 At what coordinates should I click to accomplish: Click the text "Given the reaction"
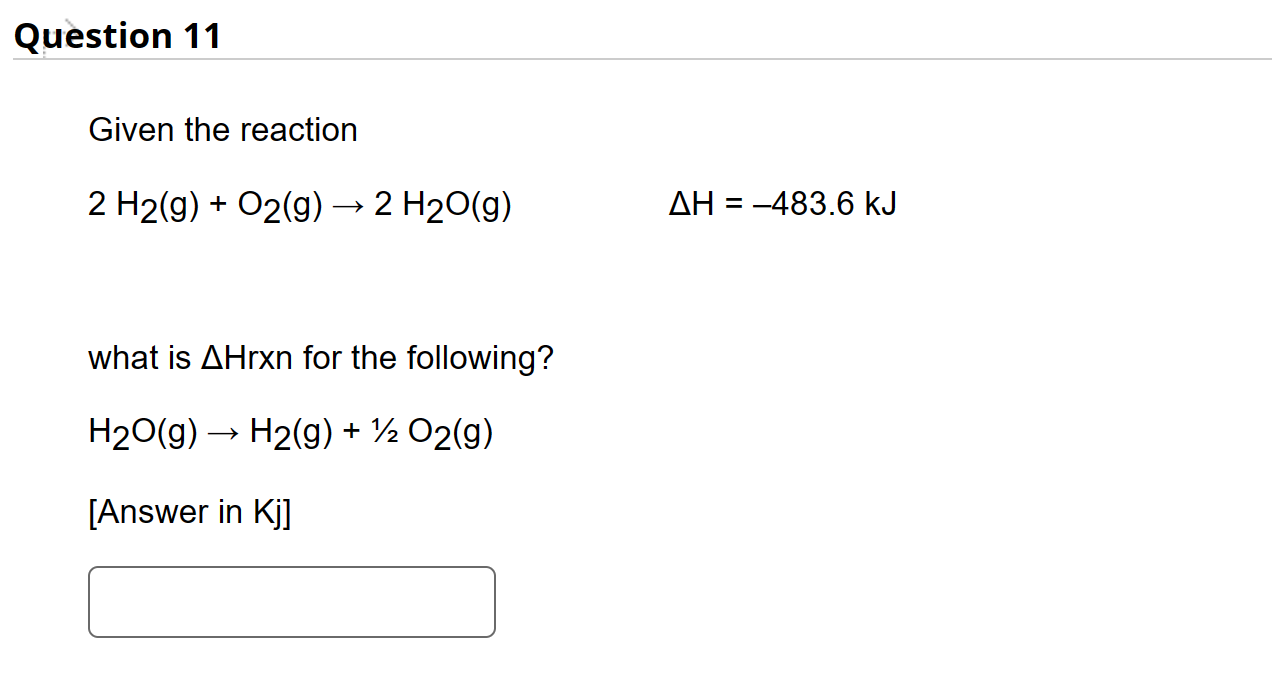(222, 129)
